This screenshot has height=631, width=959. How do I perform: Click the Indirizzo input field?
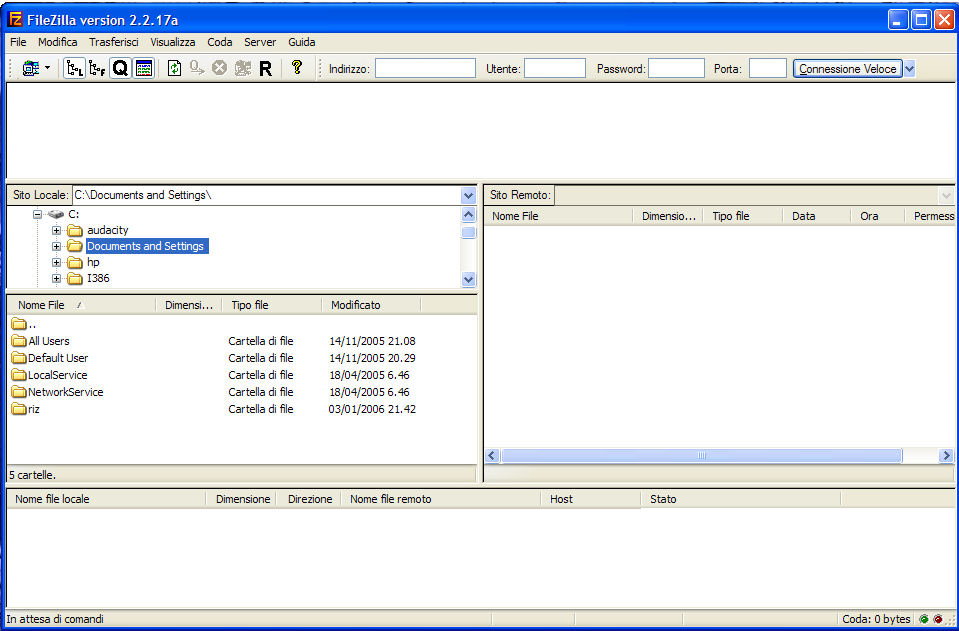425,68
